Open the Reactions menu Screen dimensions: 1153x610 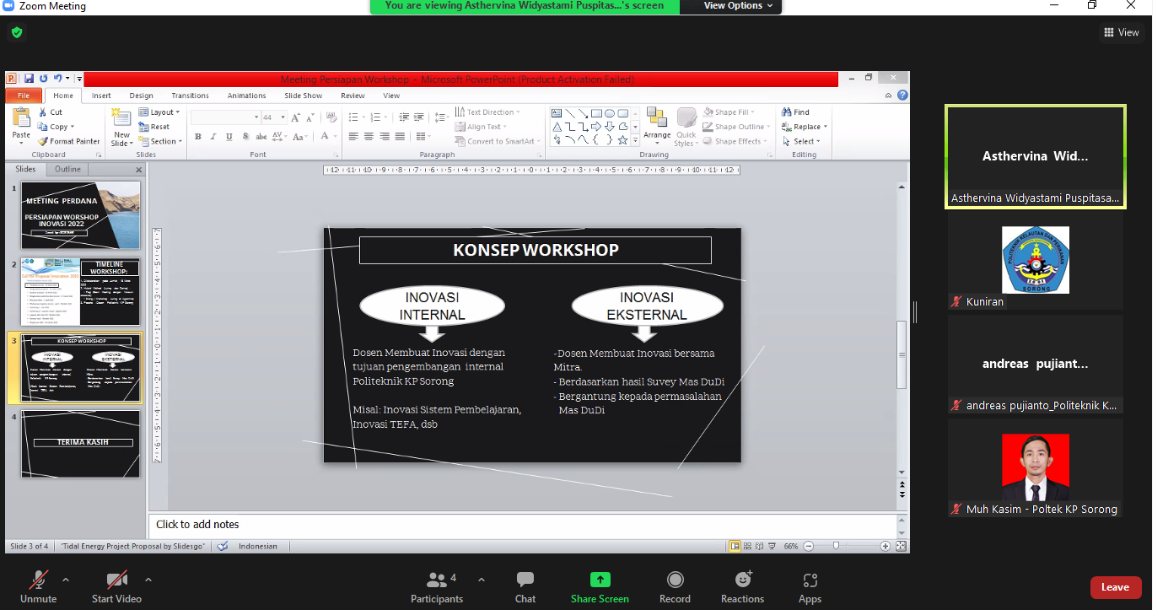tap(742, 586)
